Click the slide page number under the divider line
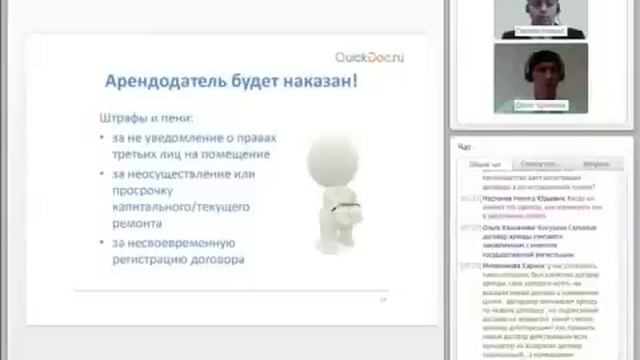This screenshot has width=640, height=360. (x=383, y=300)
